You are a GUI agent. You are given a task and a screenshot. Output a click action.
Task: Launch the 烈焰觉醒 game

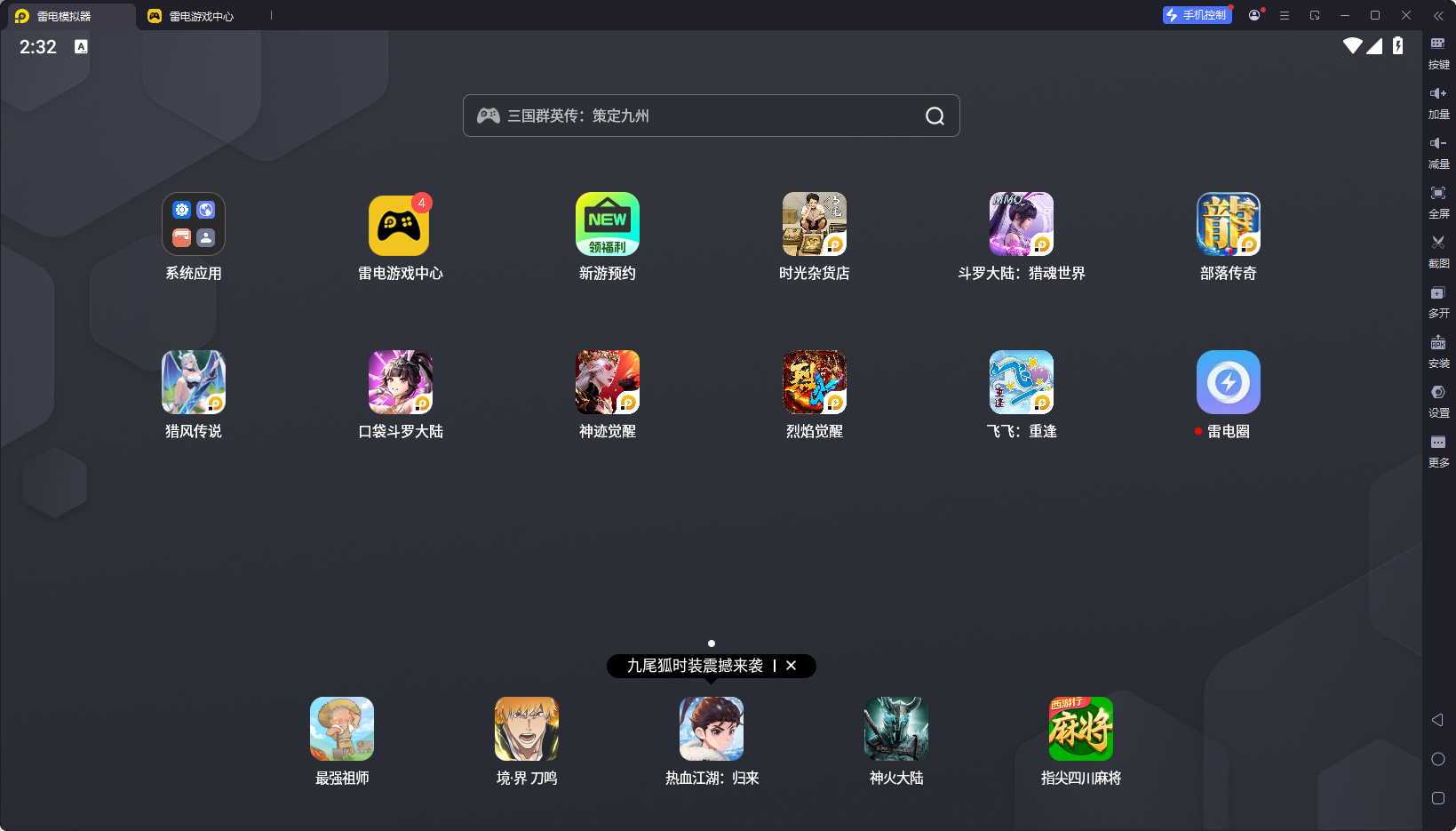(x=815, y=382)
